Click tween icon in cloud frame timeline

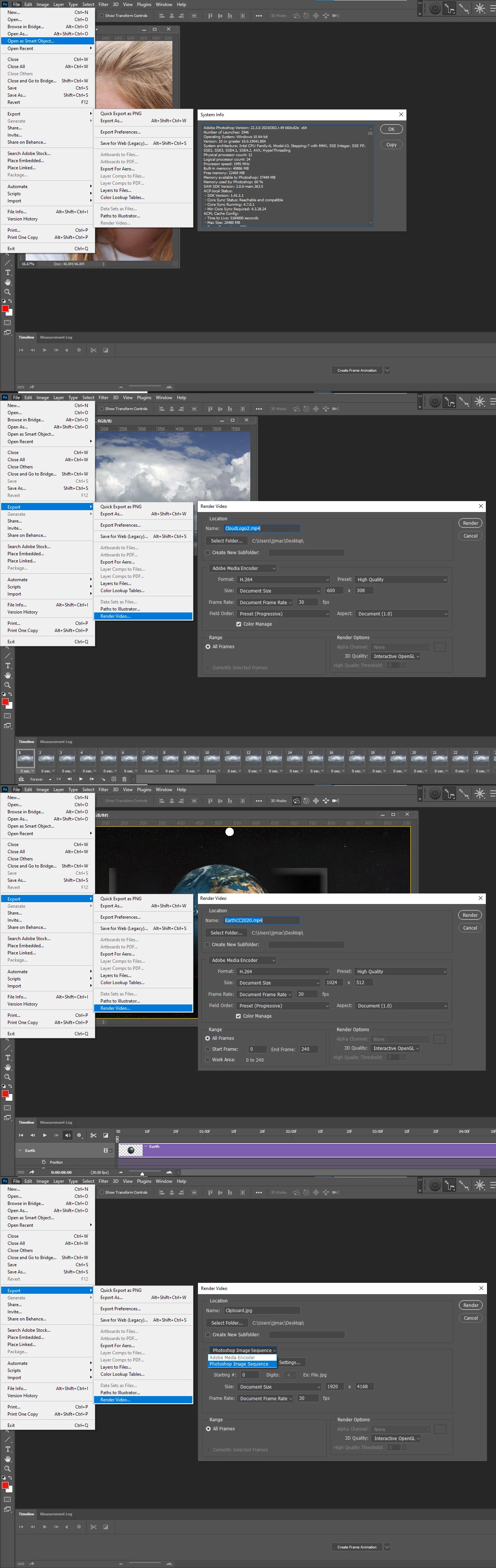pyautogui.click(x=103, y=778)
